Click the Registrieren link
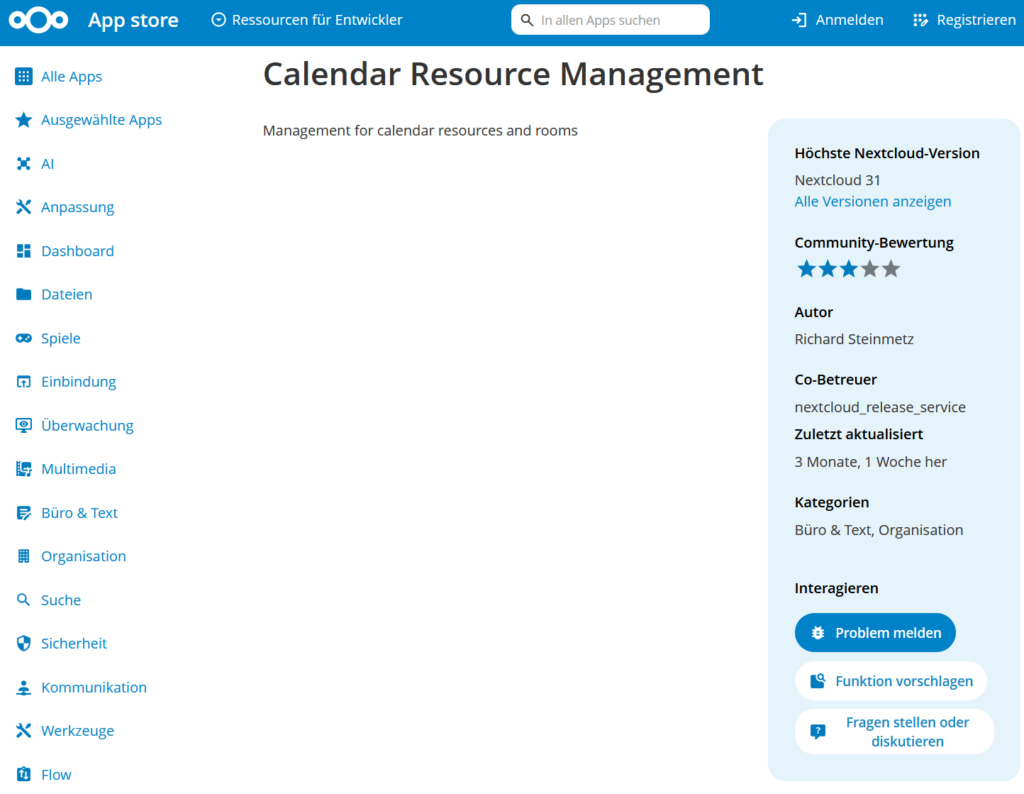The image size is (1024, 794). tap(964, 20)
